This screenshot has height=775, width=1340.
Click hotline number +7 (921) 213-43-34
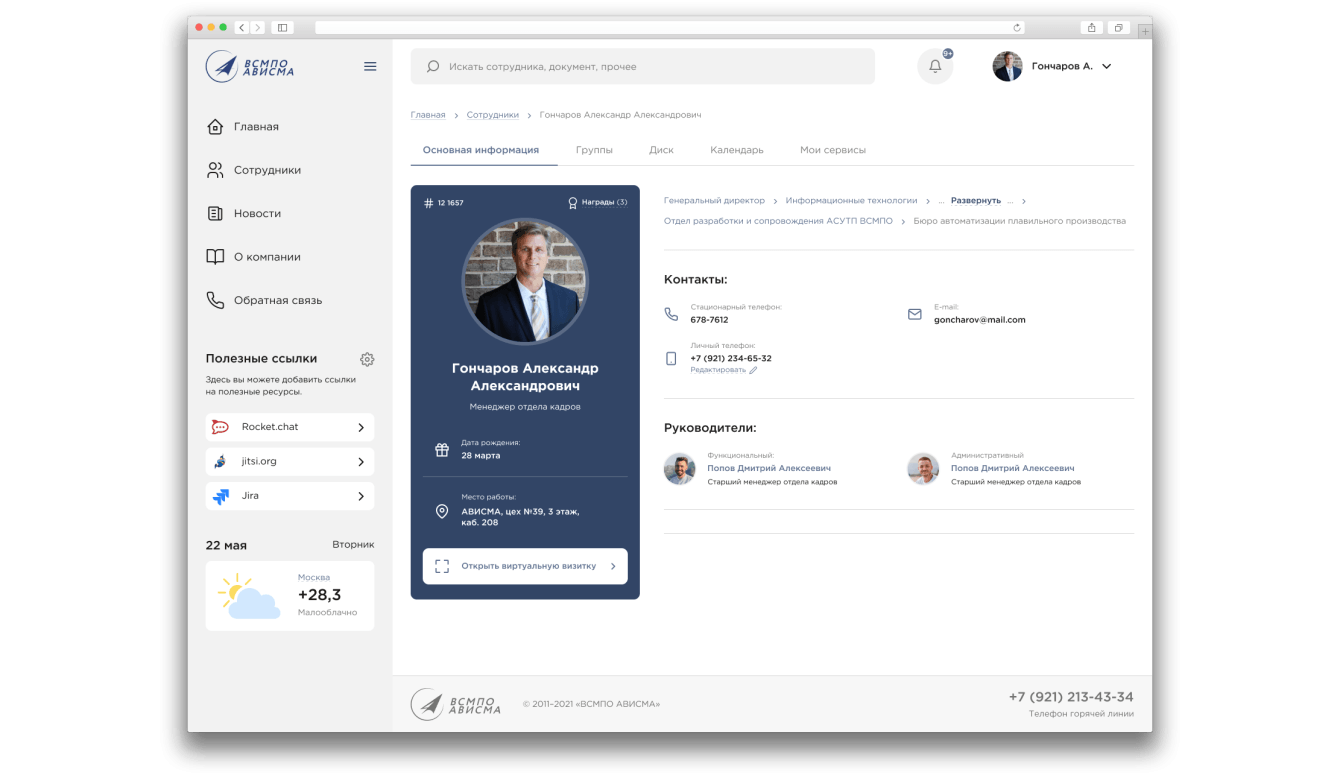[1071, 697]
